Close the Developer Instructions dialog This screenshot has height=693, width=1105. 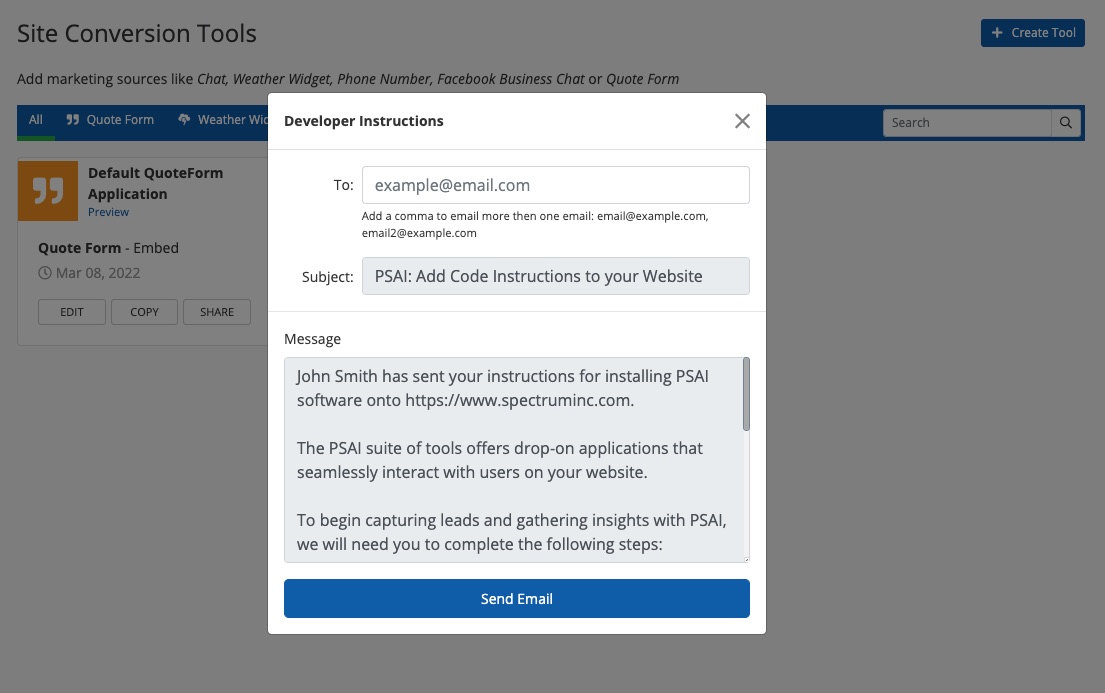tap(742, 121)
